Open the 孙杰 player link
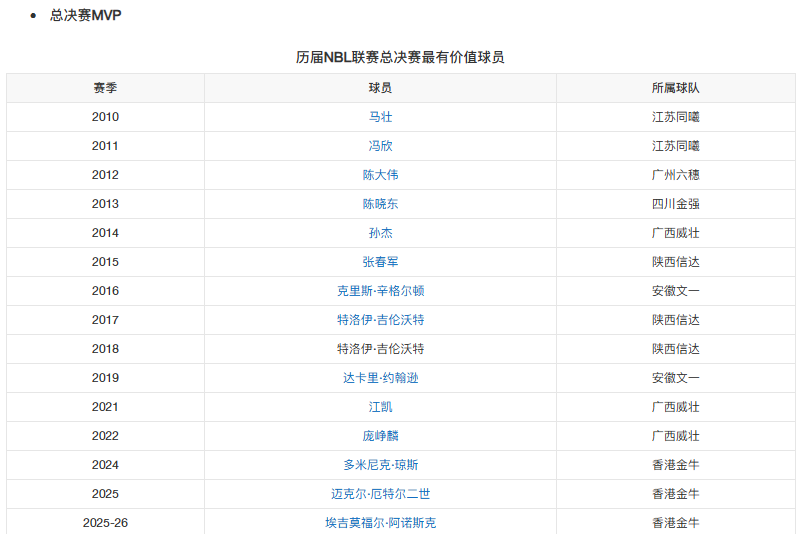This screenshot has height=534, width=797. click(380, 233)
